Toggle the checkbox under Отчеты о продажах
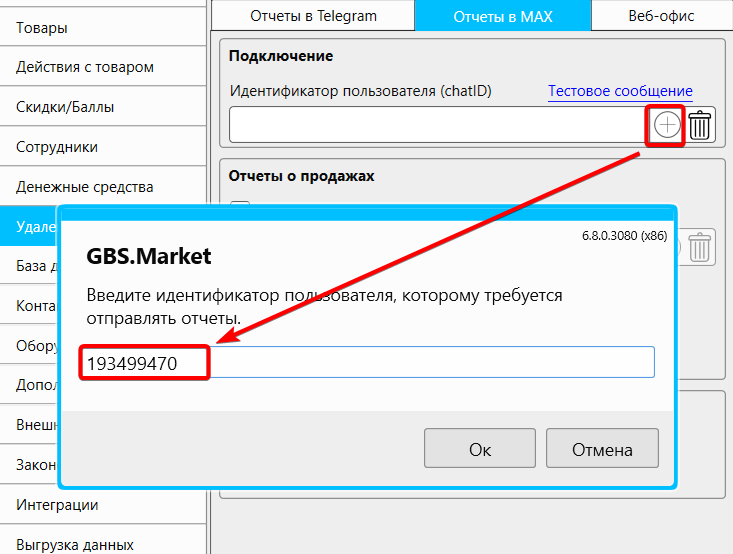 [240, 206]
